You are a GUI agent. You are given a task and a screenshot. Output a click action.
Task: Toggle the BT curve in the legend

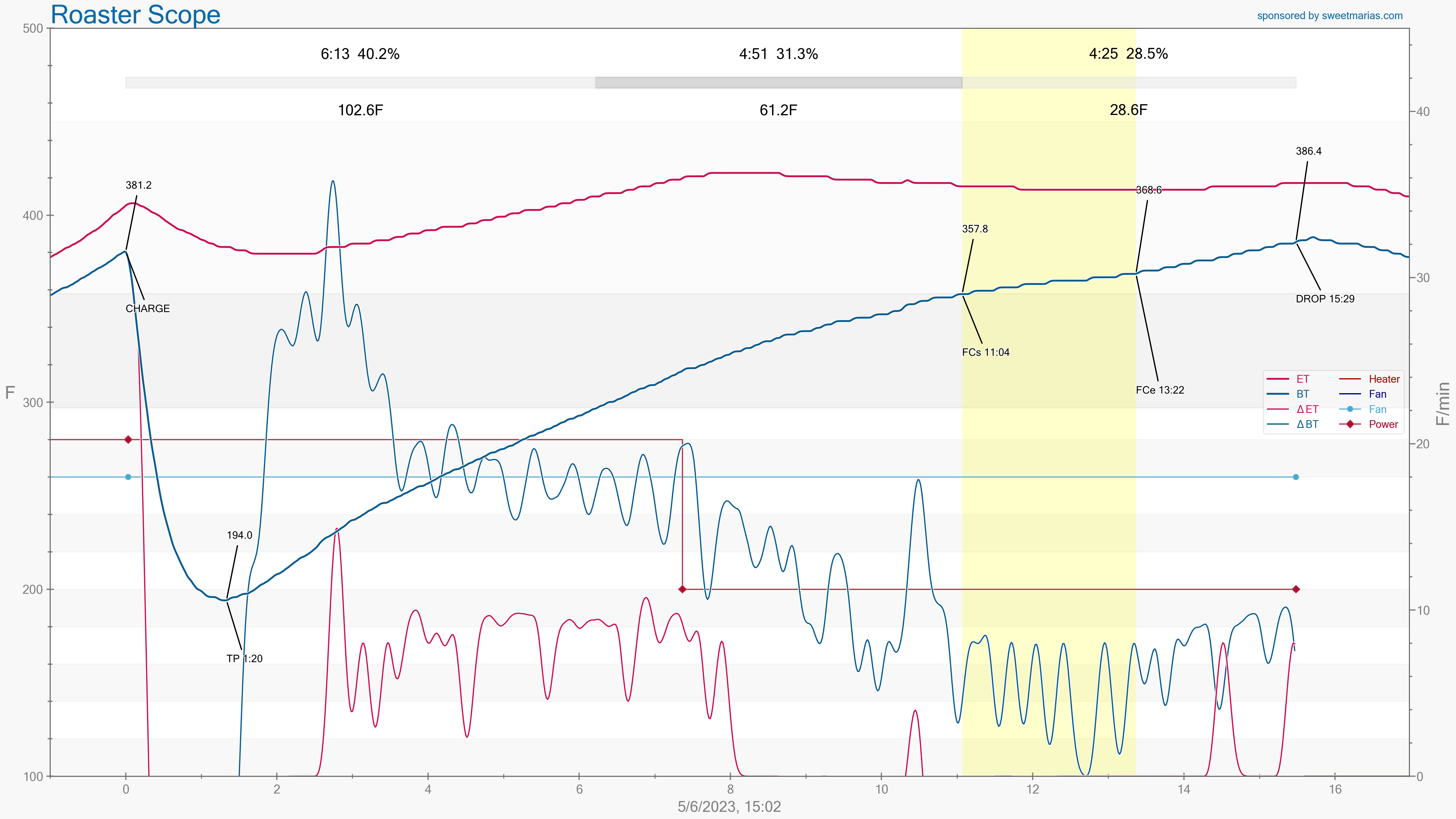(1302, 394)
